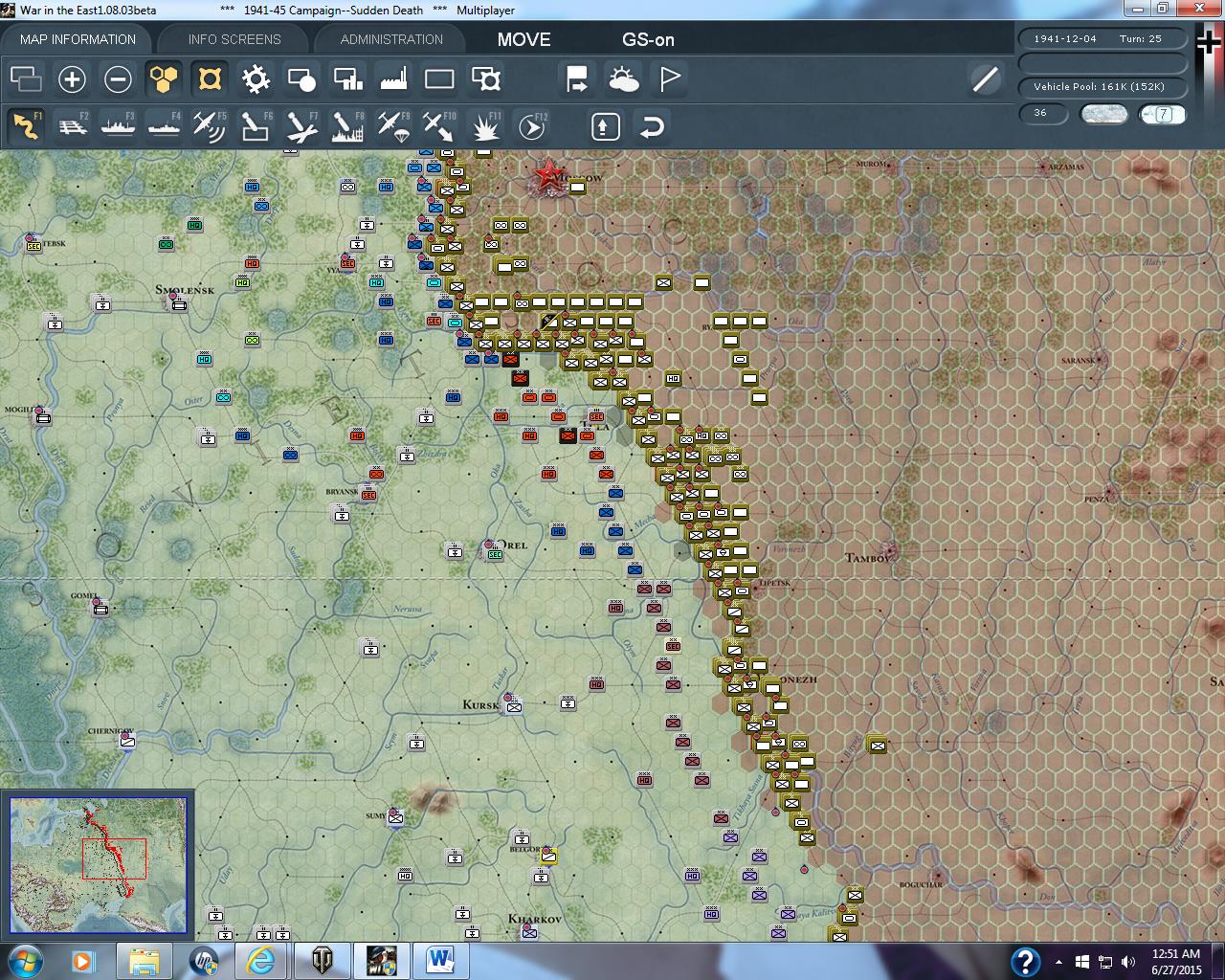Open Internet Explorer from taskbar
Image resolution: width=1225 pixels, height=980 pixels.
[260, 961]
